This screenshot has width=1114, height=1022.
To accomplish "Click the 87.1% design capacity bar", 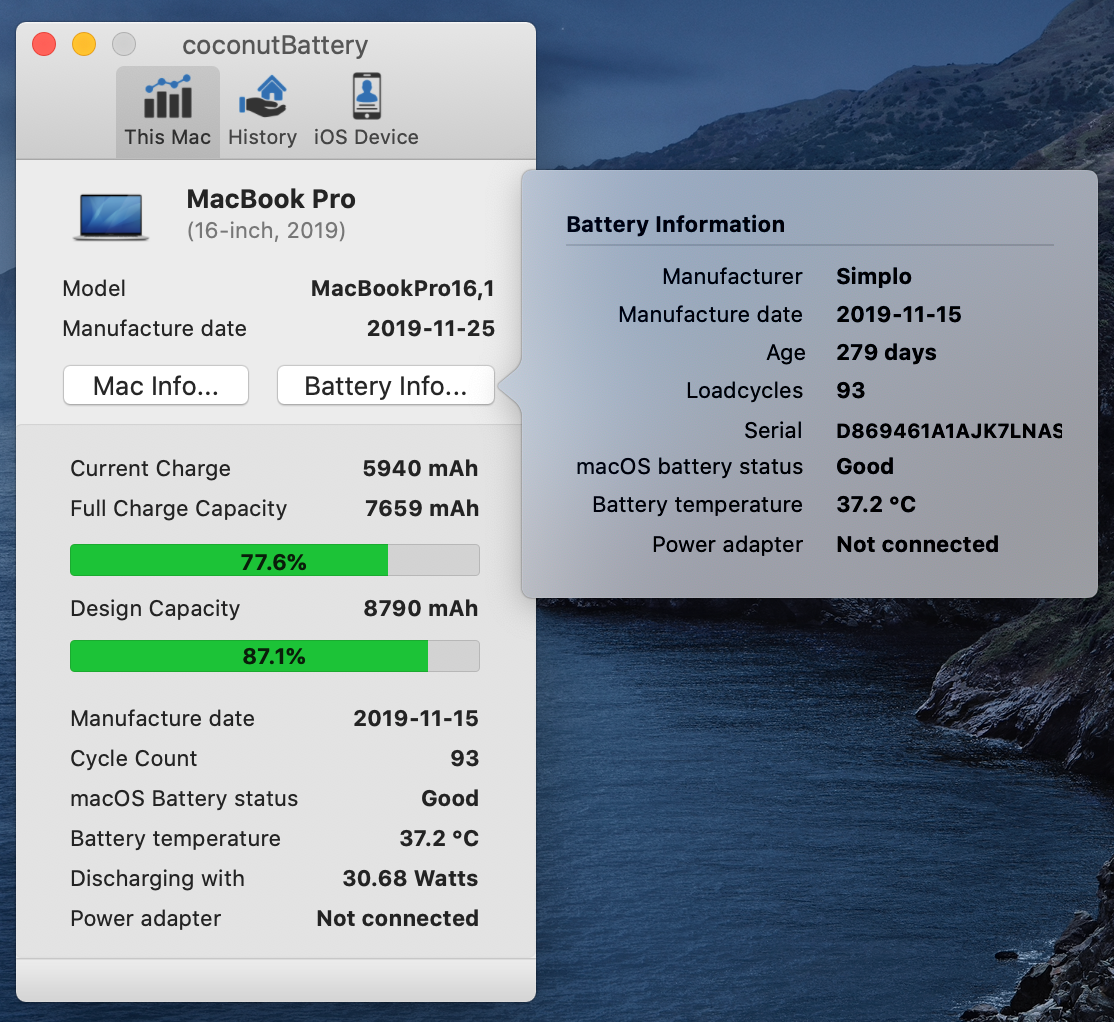I will [274, 656].
